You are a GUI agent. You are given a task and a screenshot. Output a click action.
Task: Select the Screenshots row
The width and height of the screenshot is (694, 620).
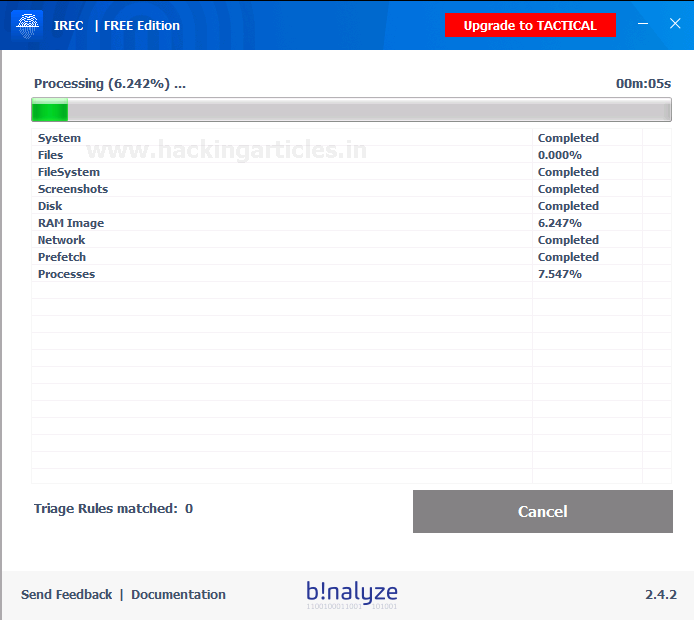click(351, 189)
